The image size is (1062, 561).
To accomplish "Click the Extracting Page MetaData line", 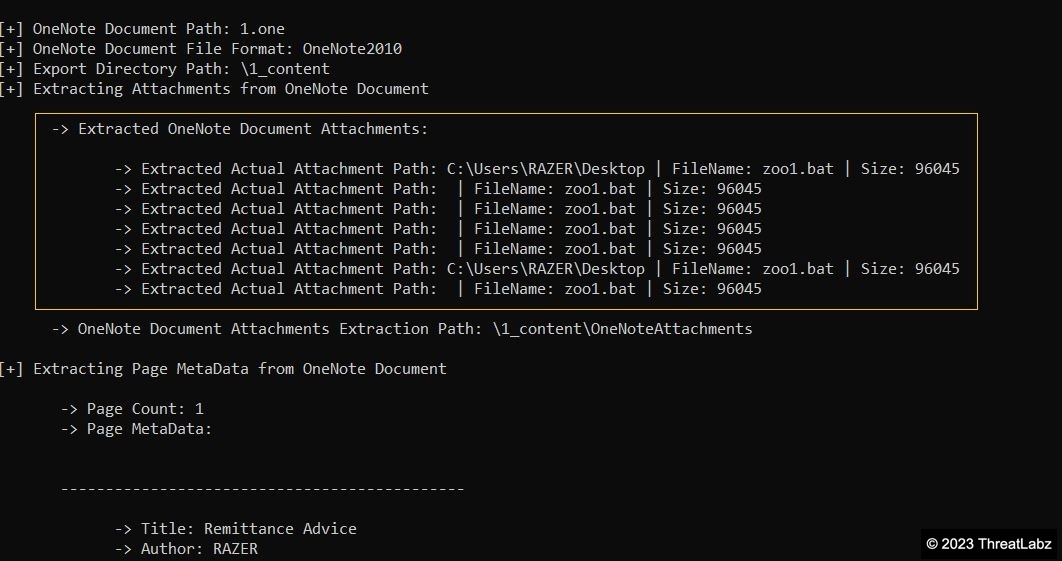I will click(240, 369).
